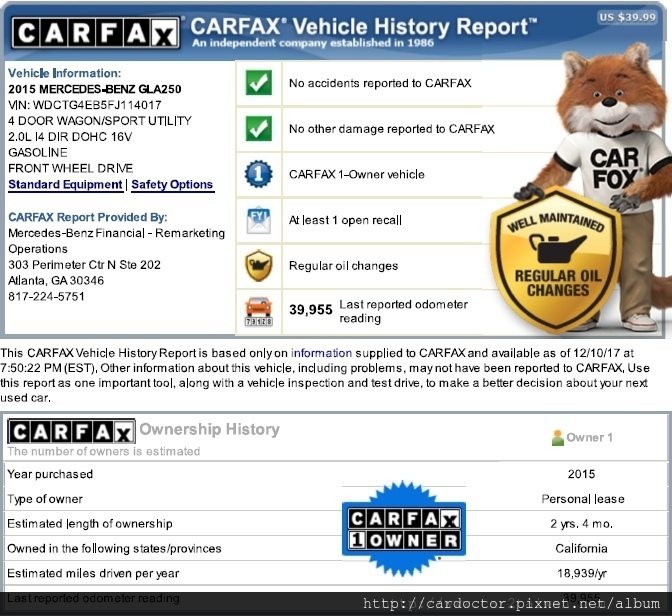
Task: Click the green checkmark beside No other damage
Action: [x=258, y=129]
